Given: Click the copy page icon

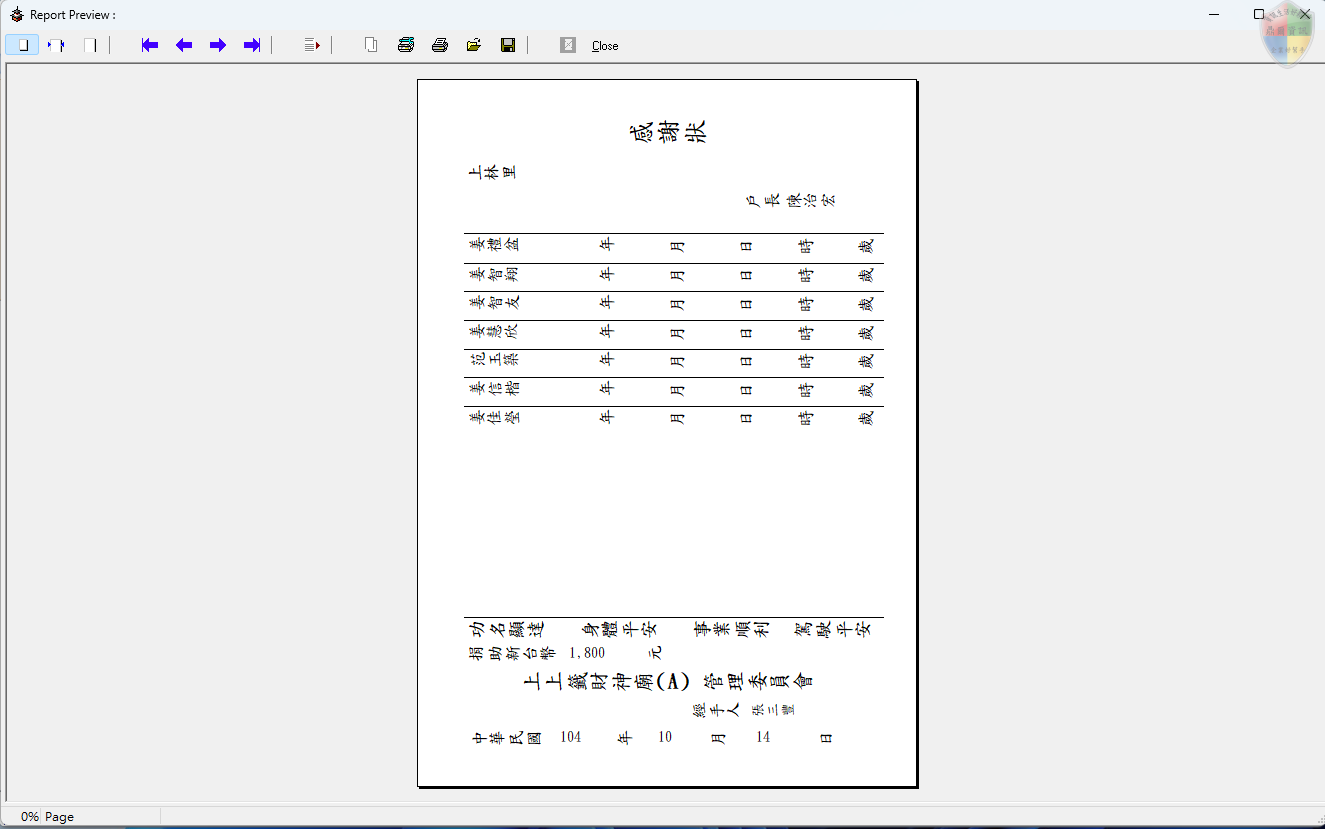Looking at the screenshot, I should (x=370, y=45).
